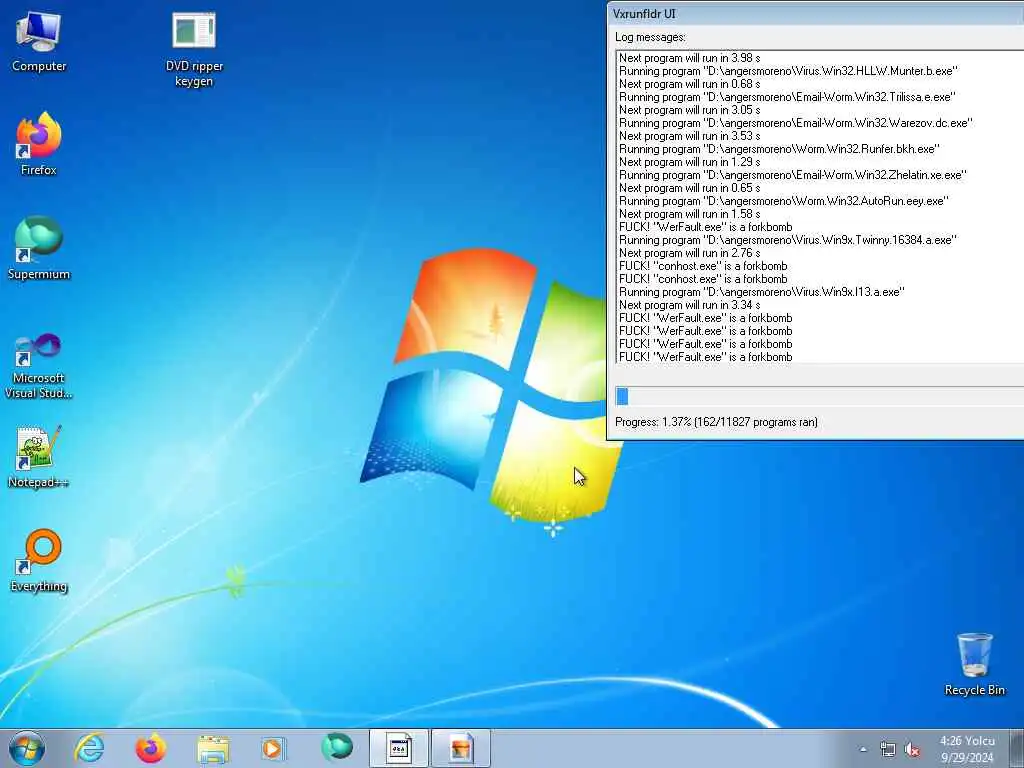This screenshot has height=768, width=1024.
Task: Click the Vxrunfldr progress bar
Action: click(820, 396)
